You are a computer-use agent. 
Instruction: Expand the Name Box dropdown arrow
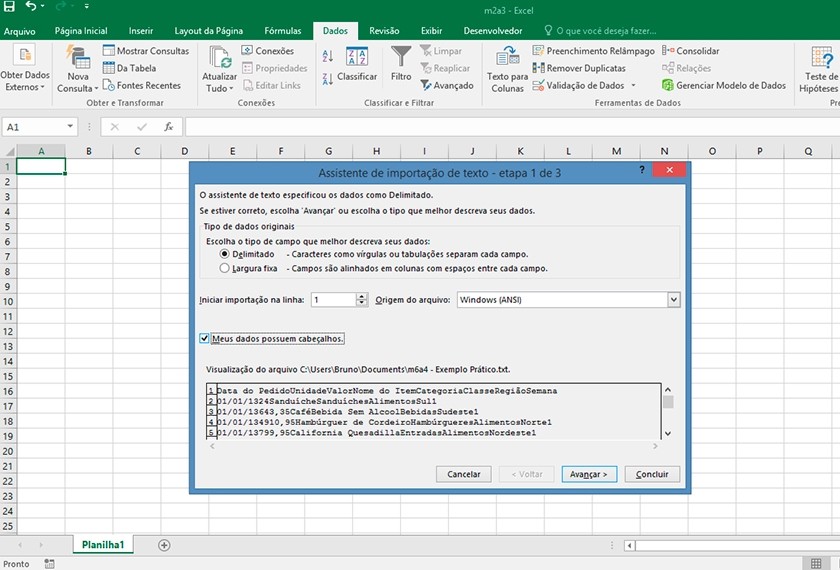70,127
